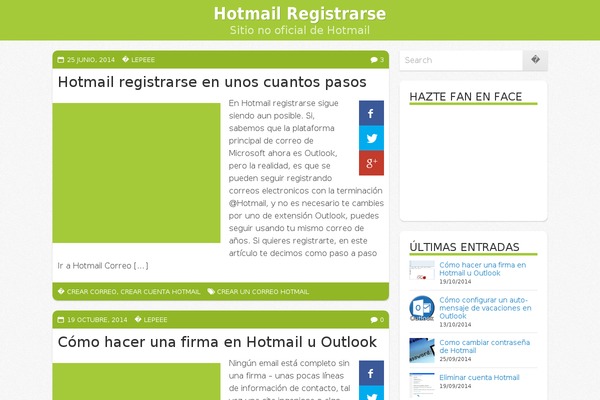The height and width of the screenshot is (400, 600).
Task: Click calendar icon beside 19 Octubre, 2014
Action: pyautogui.click(x=60, y=320)
